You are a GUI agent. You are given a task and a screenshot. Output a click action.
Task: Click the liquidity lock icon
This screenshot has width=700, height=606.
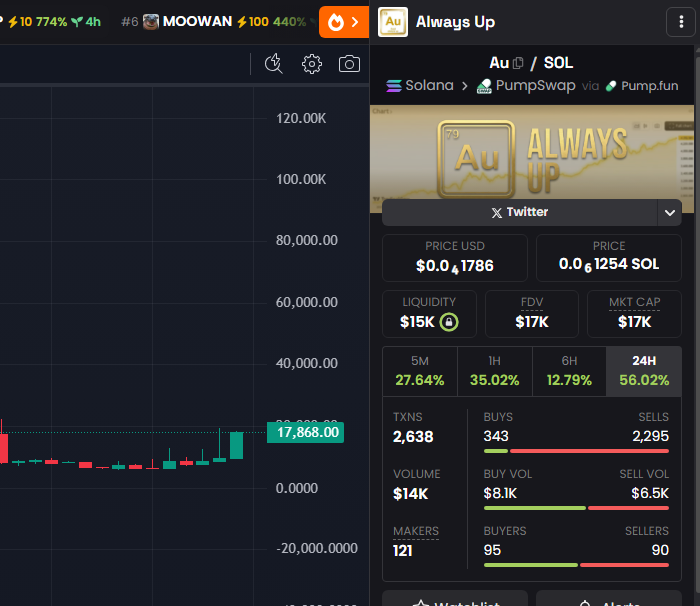pos(449,322)
